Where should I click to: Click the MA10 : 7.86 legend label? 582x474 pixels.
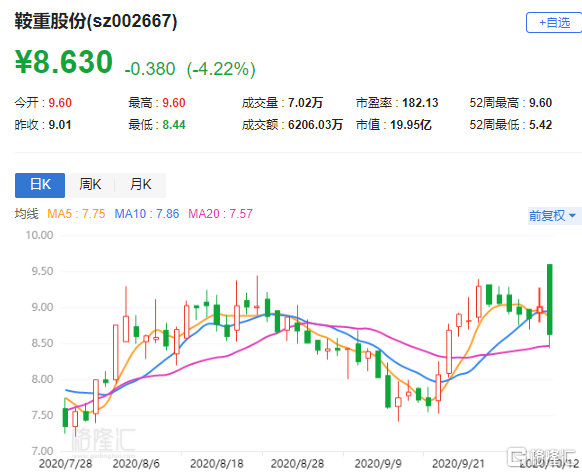point(147,214)
